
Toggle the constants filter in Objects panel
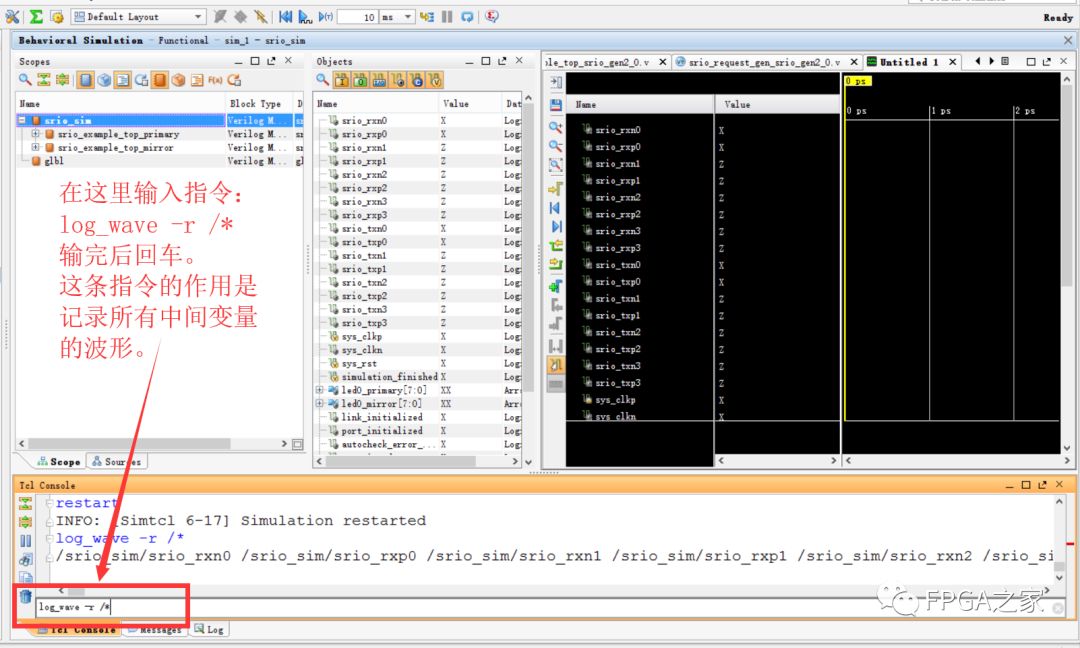click(418, 80)
